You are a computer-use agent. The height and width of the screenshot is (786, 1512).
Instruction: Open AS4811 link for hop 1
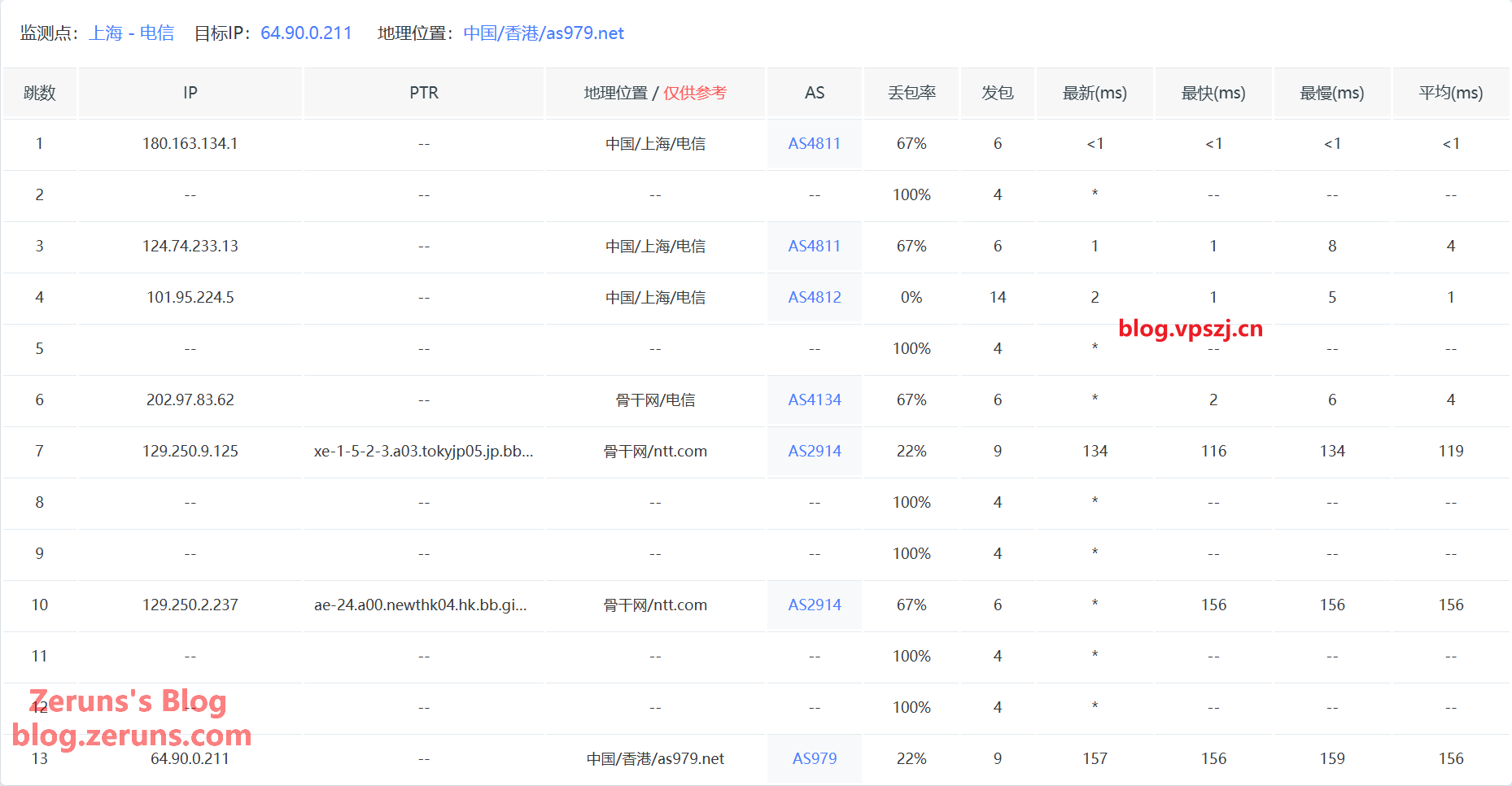(814, 144)
